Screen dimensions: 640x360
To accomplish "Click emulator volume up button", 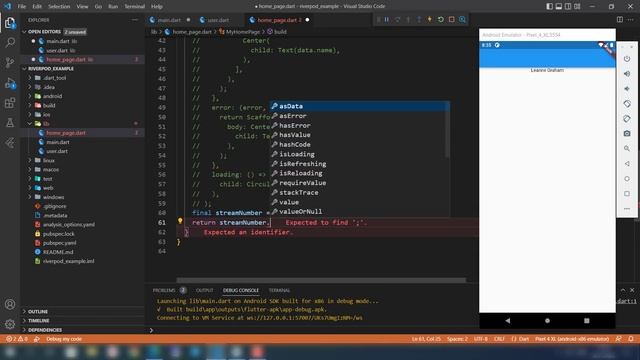I will 627,74.
